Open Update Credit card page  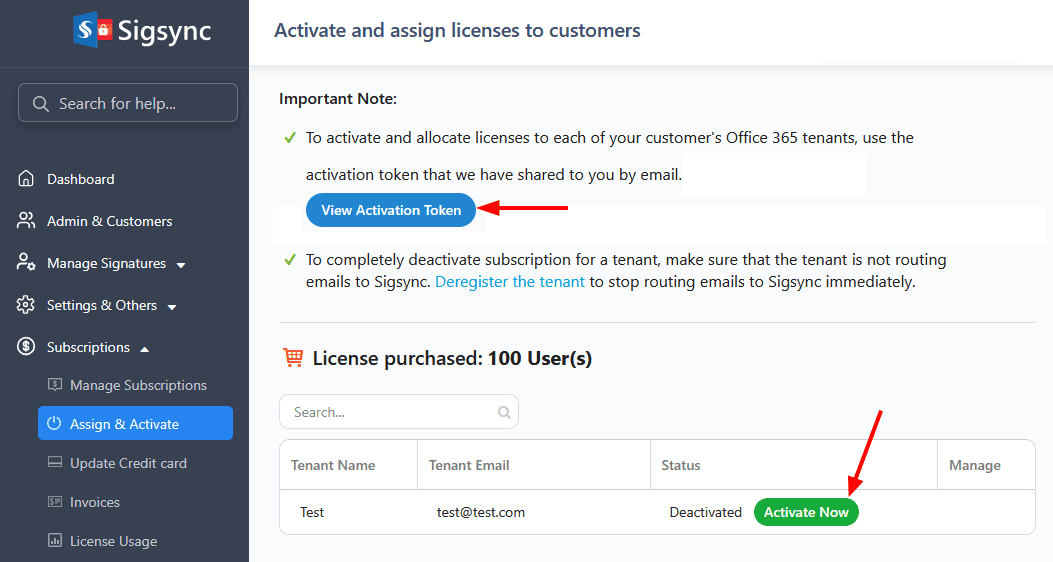tap(128, 463)
